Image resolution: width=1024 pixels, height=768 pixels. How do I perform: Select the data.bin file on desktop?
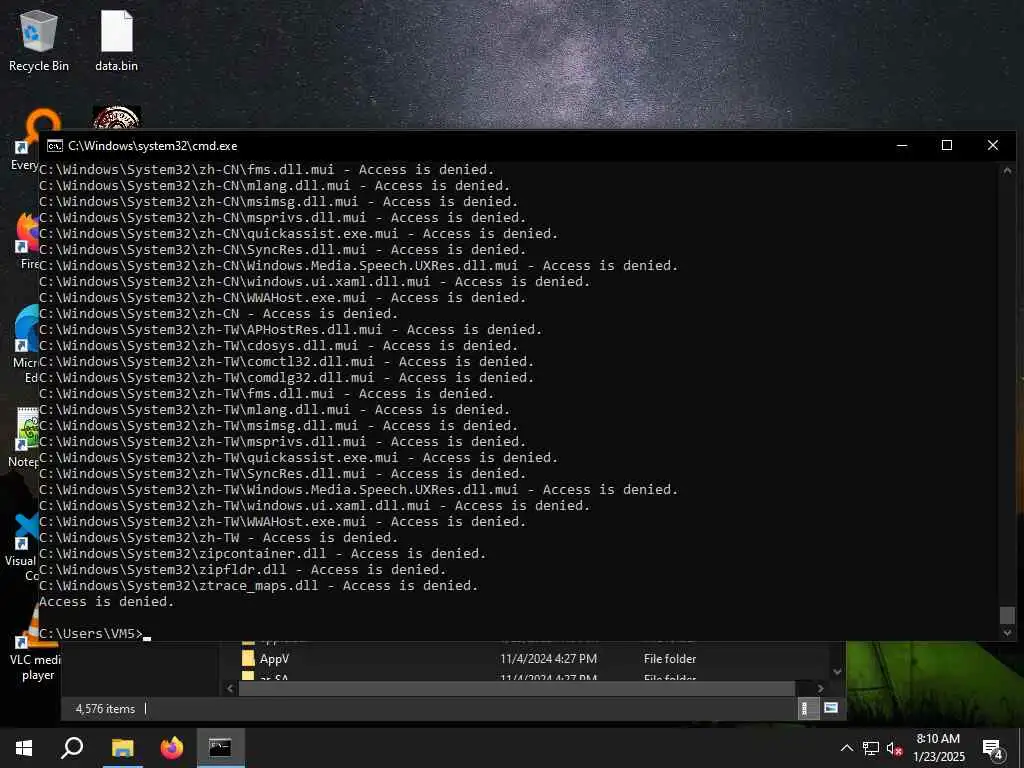[116, 40]
